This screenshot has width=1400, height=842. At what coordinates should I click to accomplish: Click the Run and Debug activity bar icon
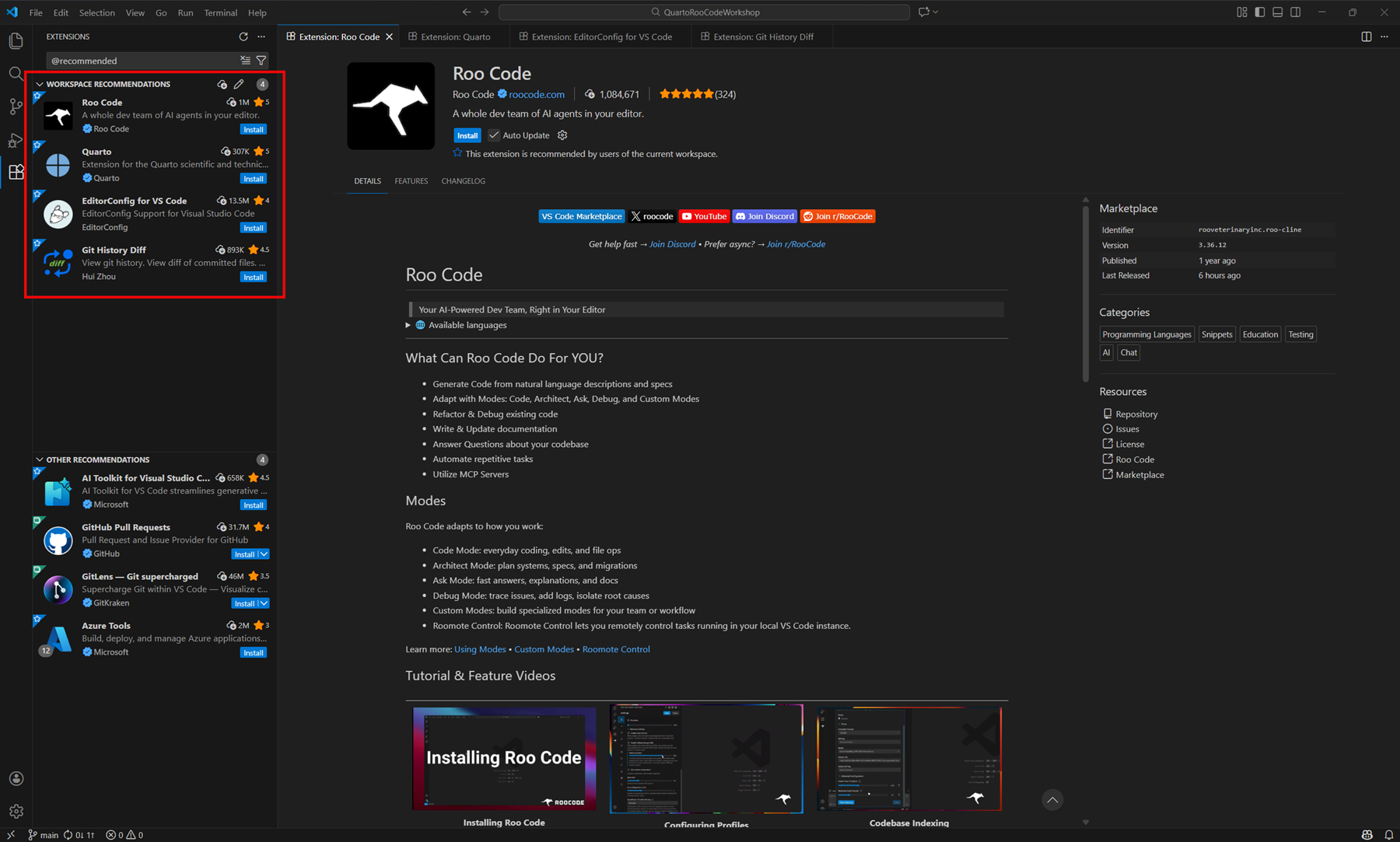pyautogui.click(x=16, y=140)
